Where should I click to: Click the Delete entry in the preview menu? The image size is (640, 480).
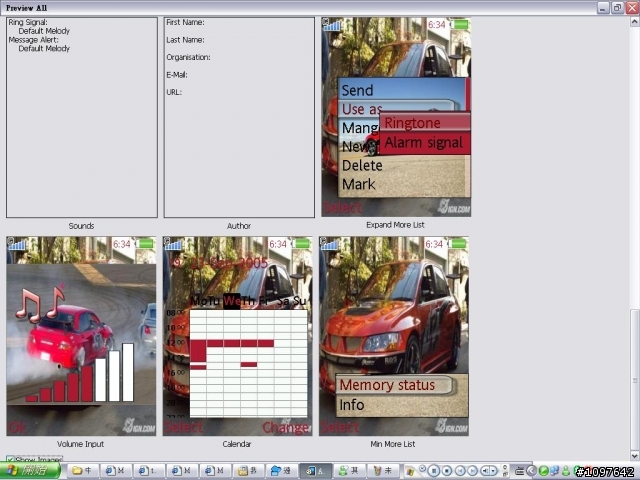click(362, 165)
